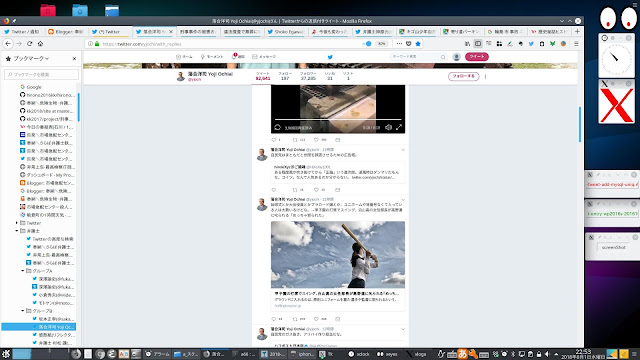The image size is (640, 360).
Task: Open the profile more-options dots next to follow
Action: (485, 76)
